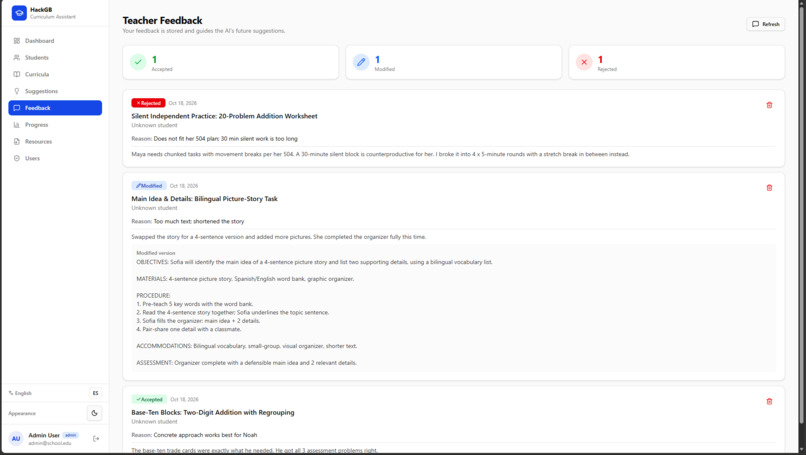Delete the Silent Independent Practice feedback
806x455 pixels.
click(x=769, y=105)
